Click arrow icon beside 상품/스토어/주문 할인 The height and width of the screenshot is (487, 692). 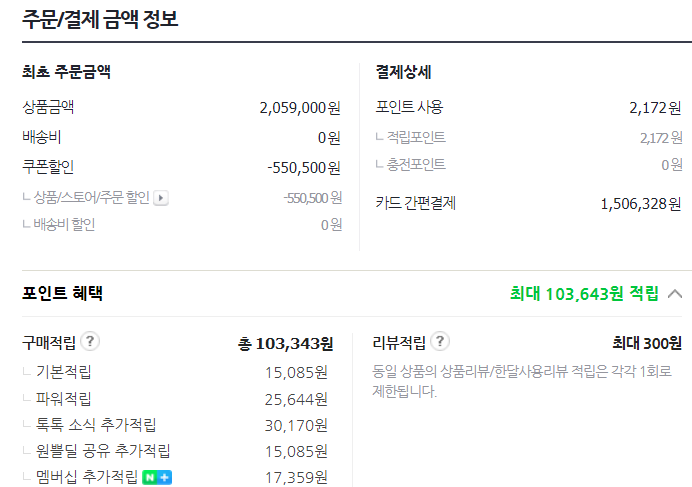pyautogui.click(x=161, y=198)
